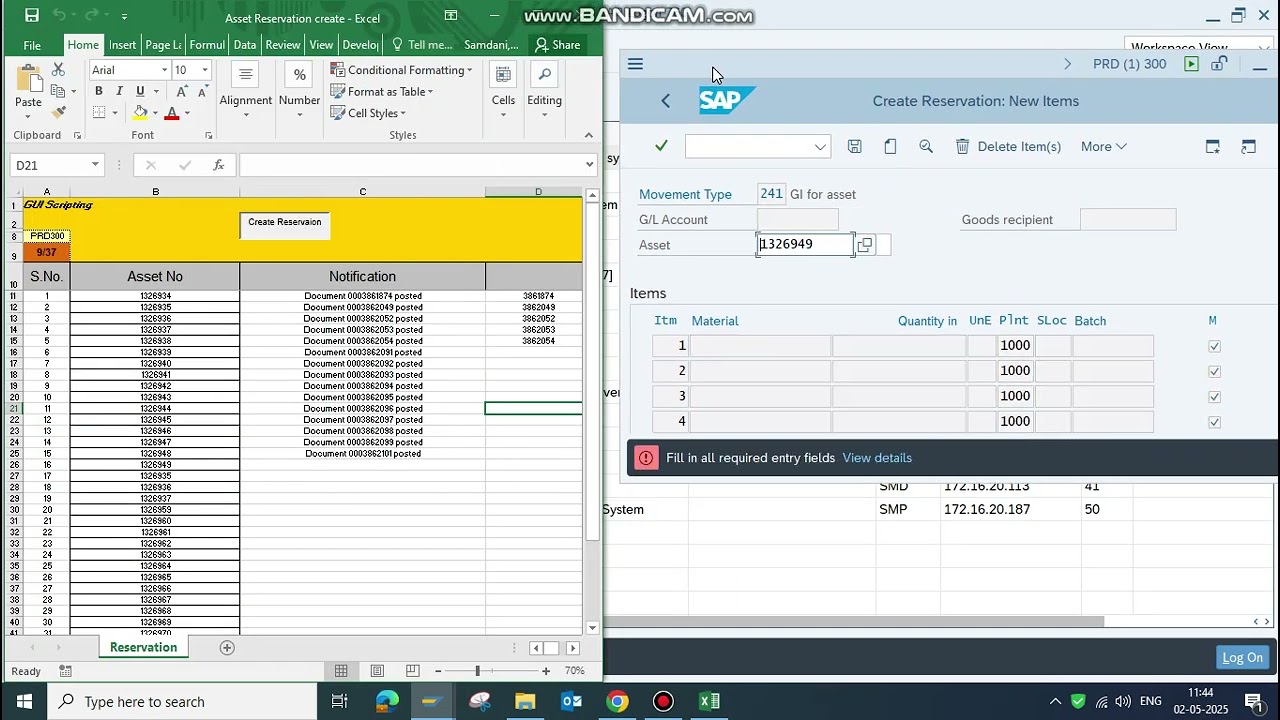Toggle M checkbox for item 3
This screenshot has width=1280, height=720.
1214,396
